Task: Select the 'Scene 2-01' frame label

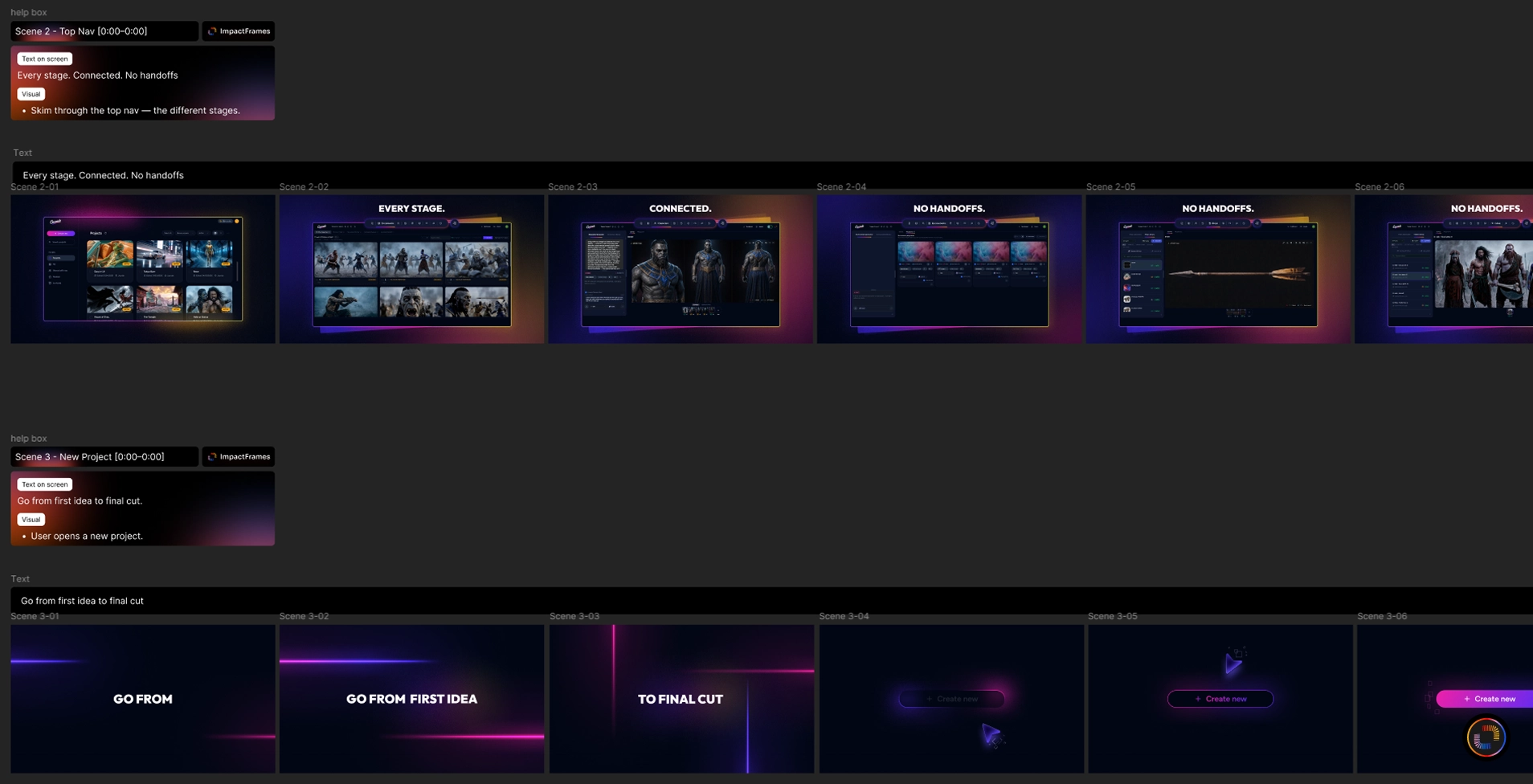Action: click(35, 187)
